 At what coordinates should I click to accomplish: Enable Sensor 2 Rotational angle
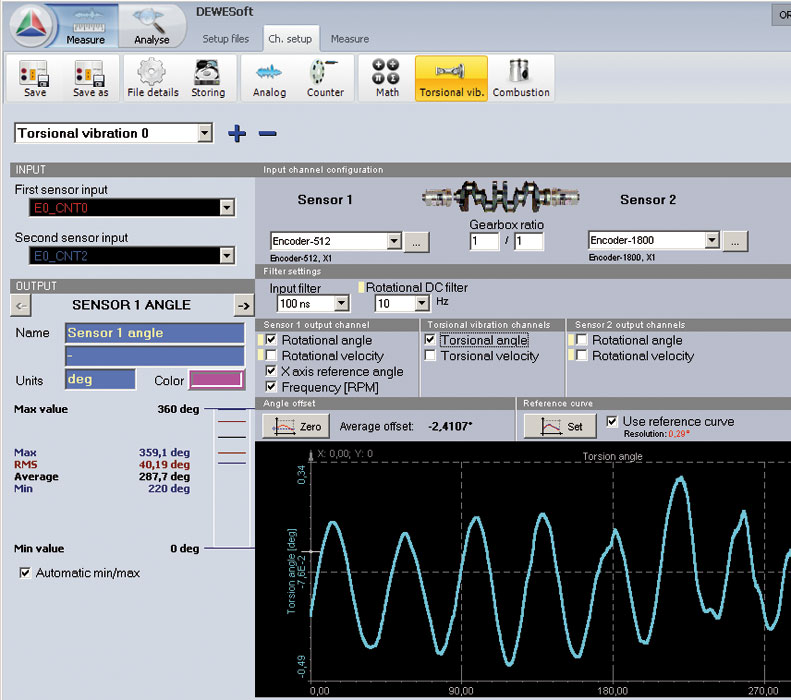(581, 340)
